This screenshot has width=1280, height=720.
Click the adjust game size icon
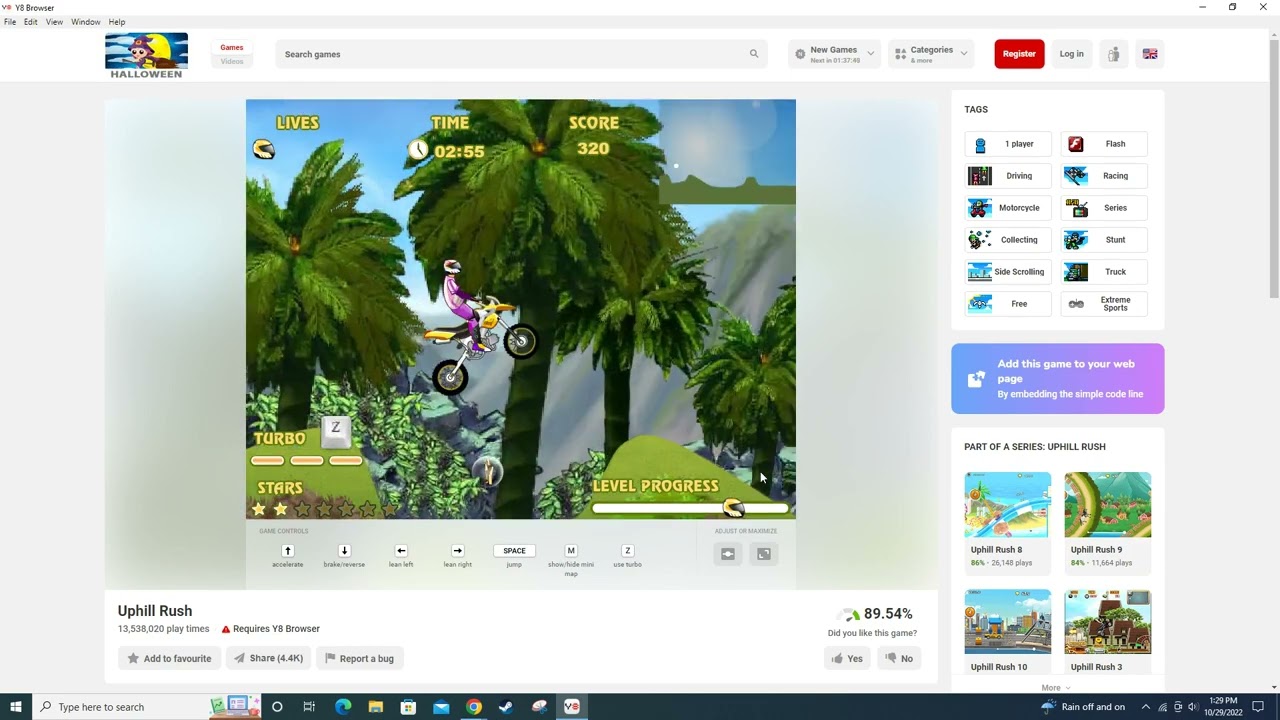[x=728, y=554]
